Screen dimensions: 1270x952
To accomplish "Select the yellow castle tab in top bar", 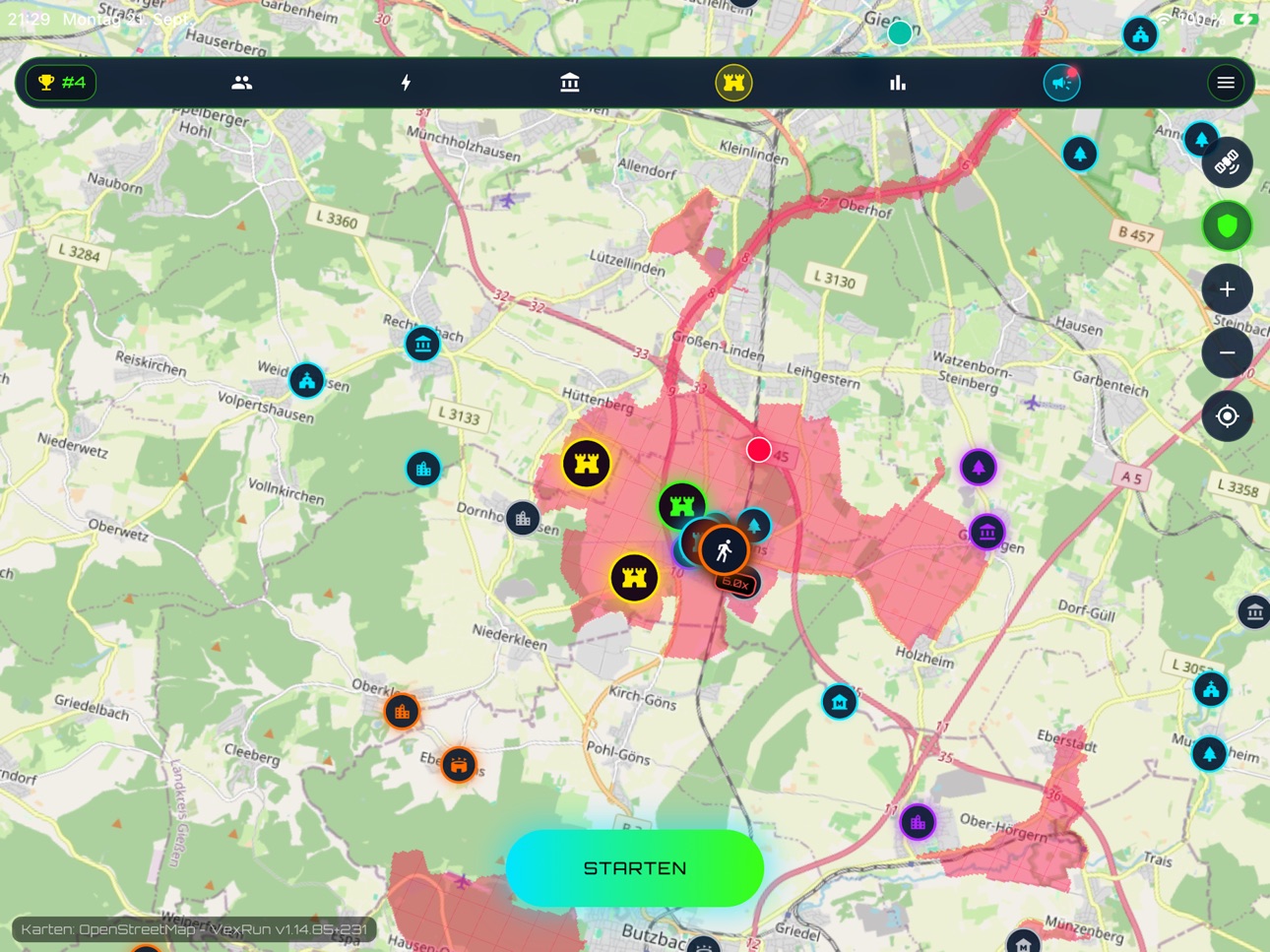I will point(733,83).
